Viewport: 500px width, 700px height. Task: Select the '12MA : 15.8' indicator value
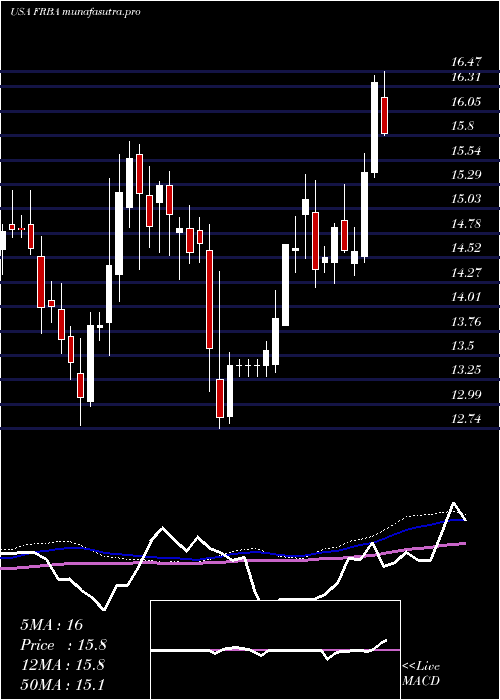(x=62, y=665)
